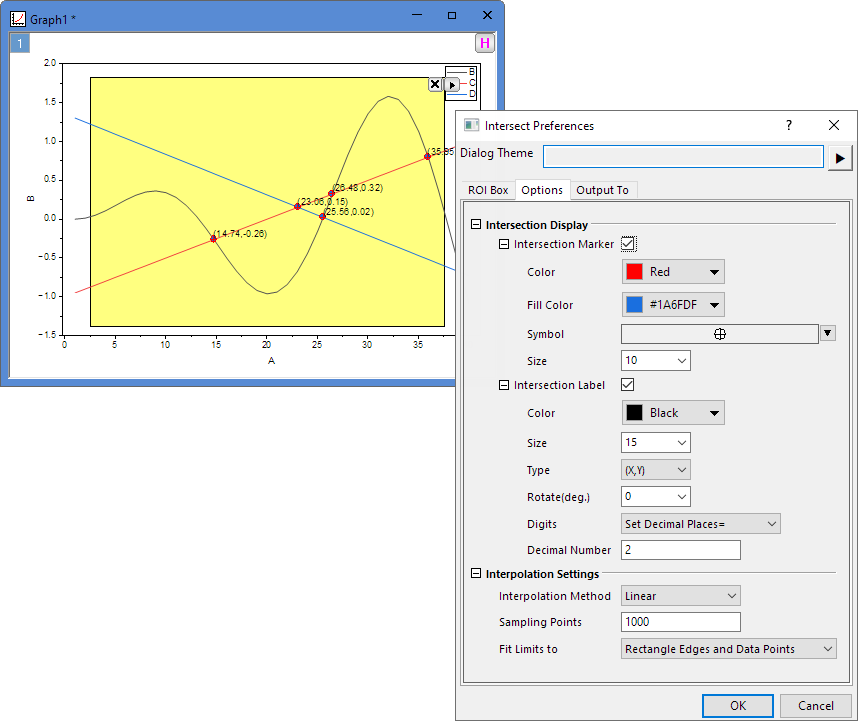Click the Graph1 title bar text
This screenshot has height=725, width=860.
pyautogui.click(x=53, y=20)
